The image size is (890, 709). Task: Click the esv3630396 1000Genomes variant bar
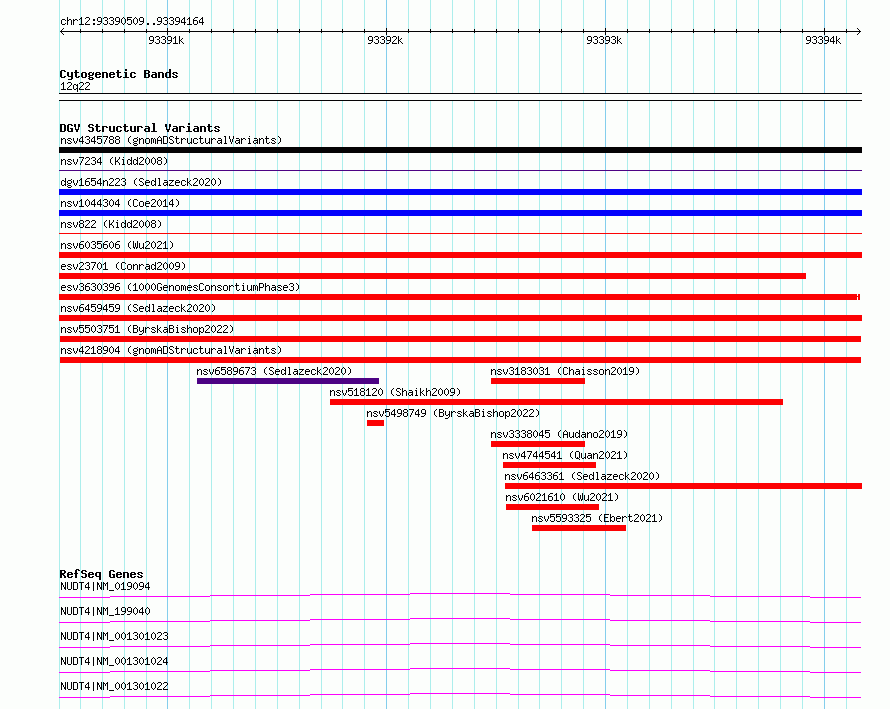point(460,297)
